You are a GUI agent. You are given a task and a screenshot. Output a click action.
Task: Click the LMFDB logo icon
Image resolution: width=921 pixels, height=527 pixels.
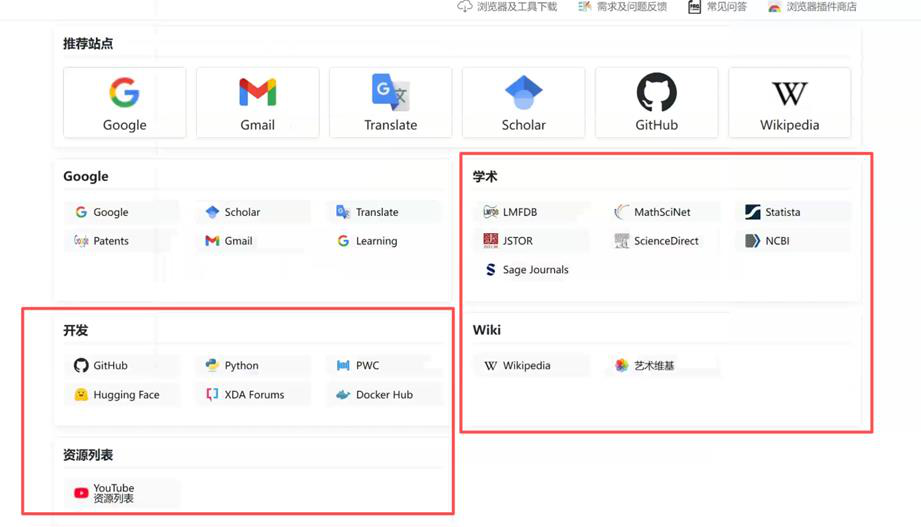point(490,212)
